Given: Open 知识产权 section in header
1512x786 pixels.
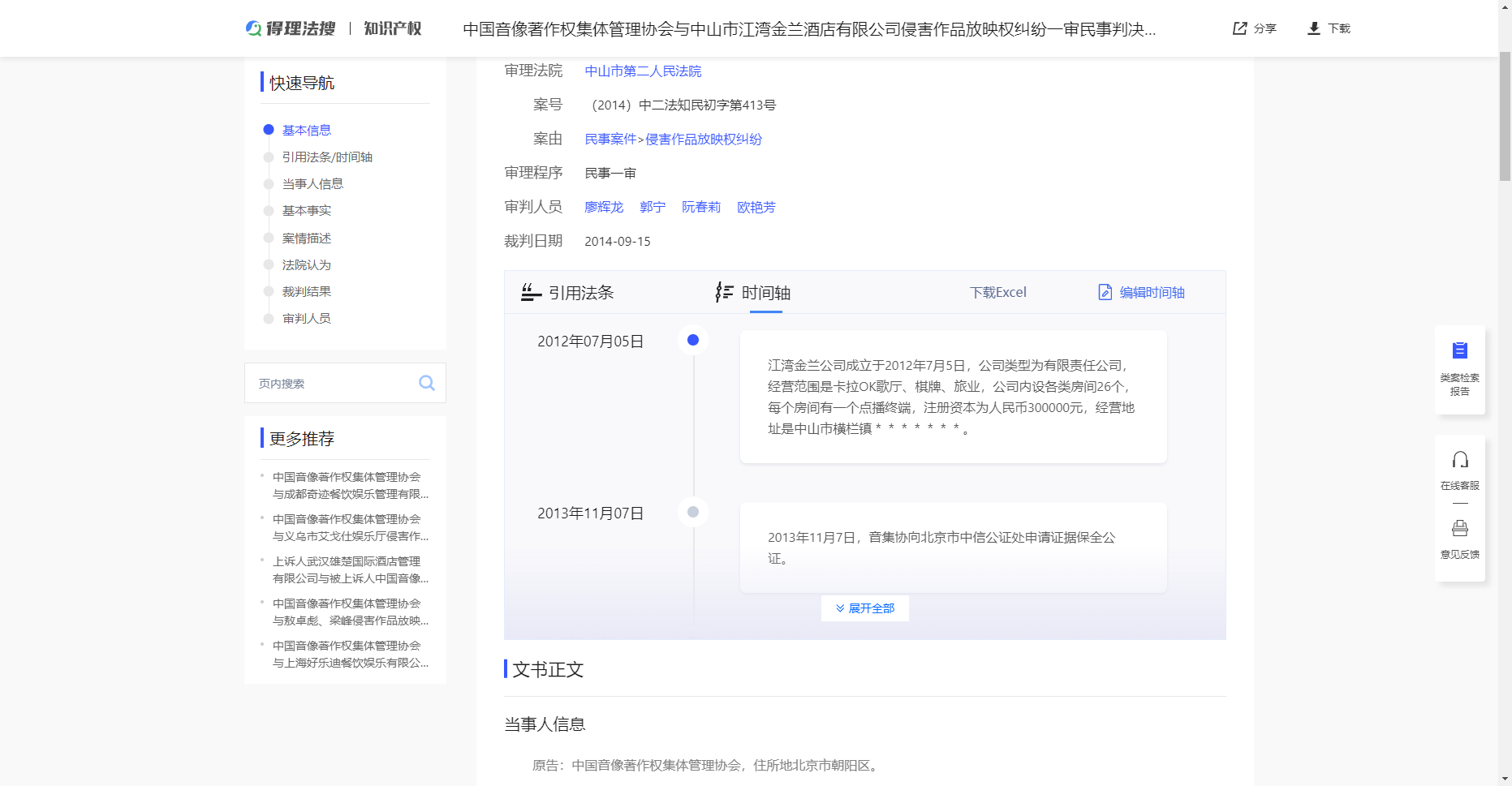Looking at the screenshot, I should [393, 28].
